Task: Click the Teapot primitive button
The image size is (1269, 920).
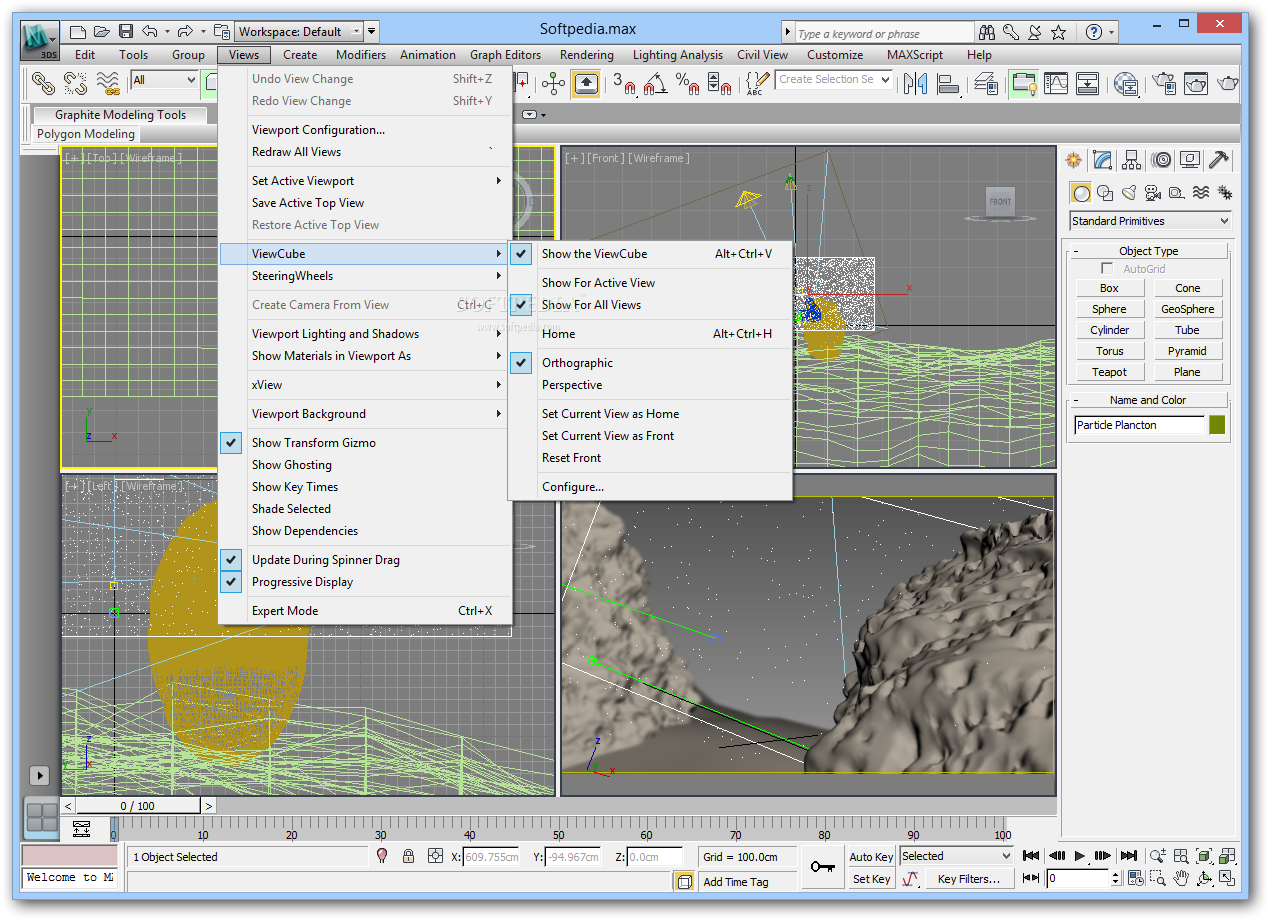Action: pyautogui.click(x=1109, y=372)
